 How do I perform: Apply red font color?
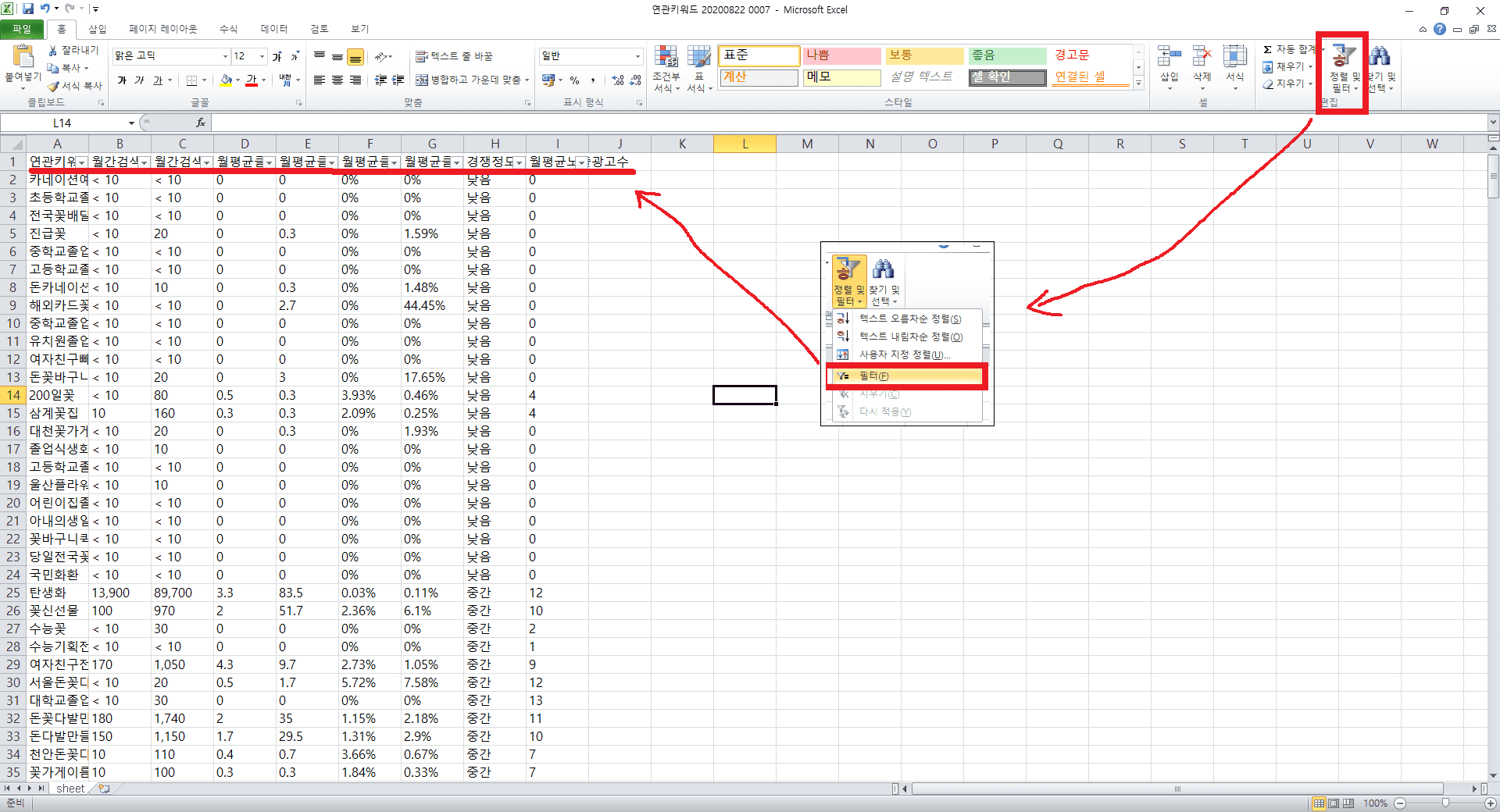click(252, 80)
